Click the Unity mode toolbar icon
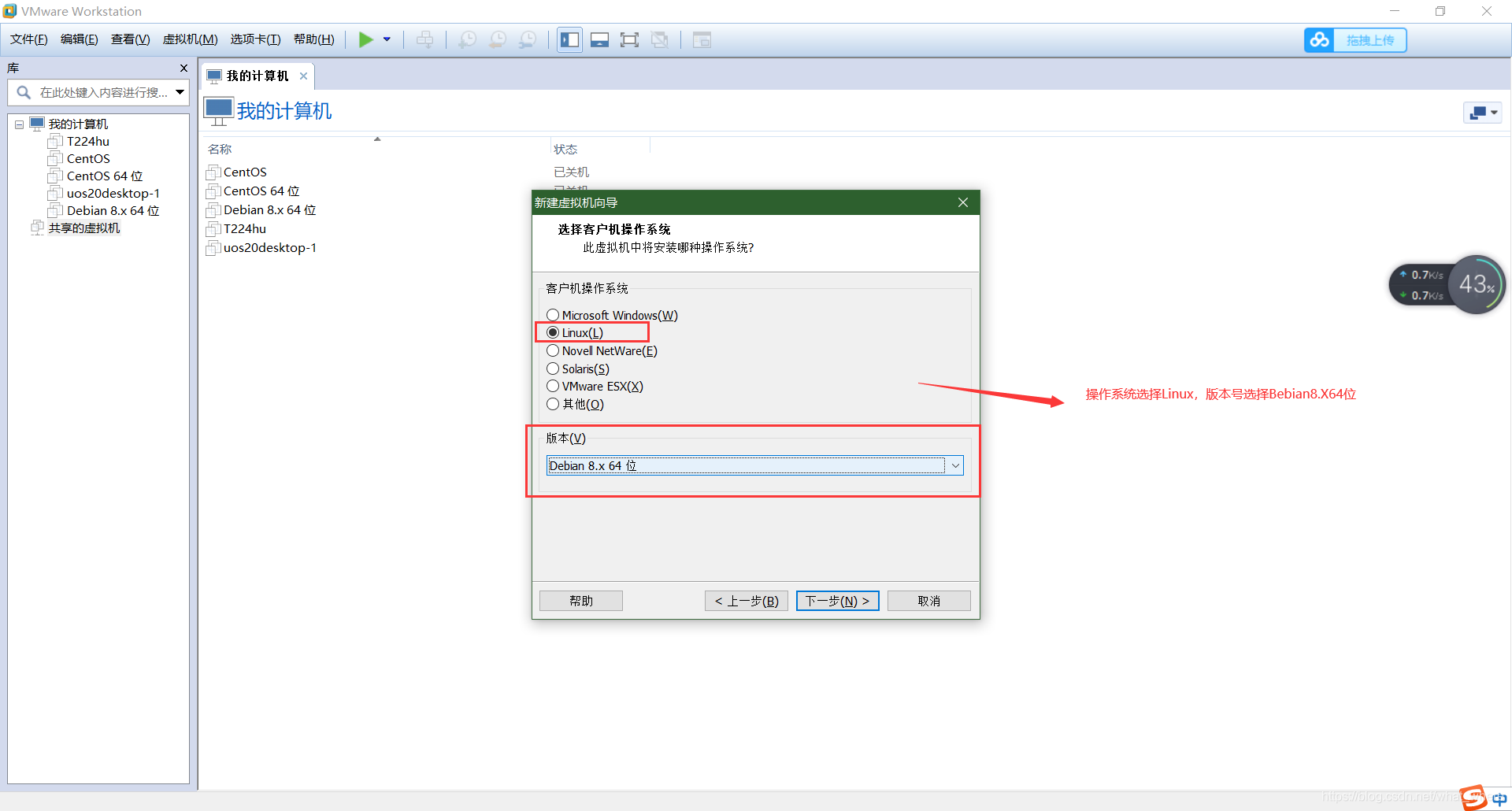The height and width of the screenshot is (811, 1512). [x=660, y=39]
